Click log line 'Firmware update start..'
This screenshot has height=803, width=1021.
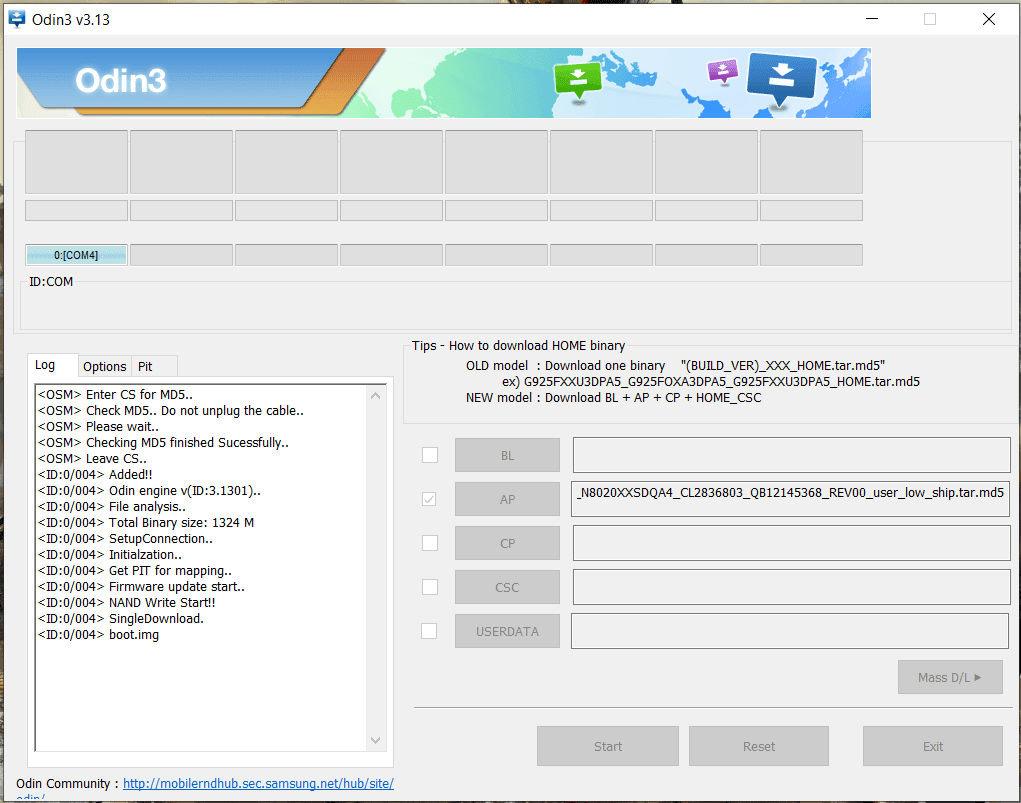coord(141,586)
